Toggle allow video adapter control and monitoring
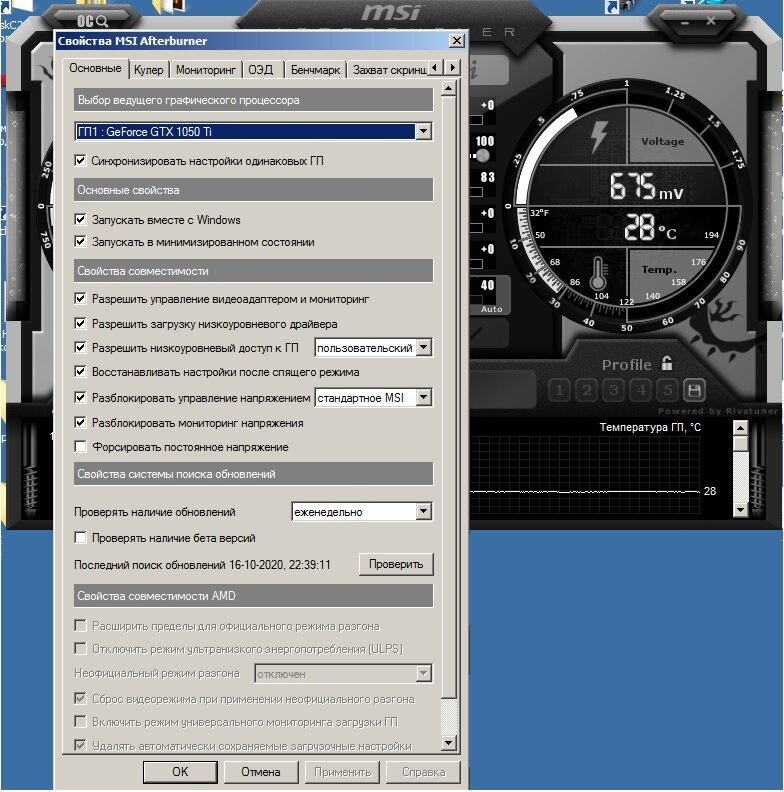Screen dimensions: 784x792 tap(80, 299)
